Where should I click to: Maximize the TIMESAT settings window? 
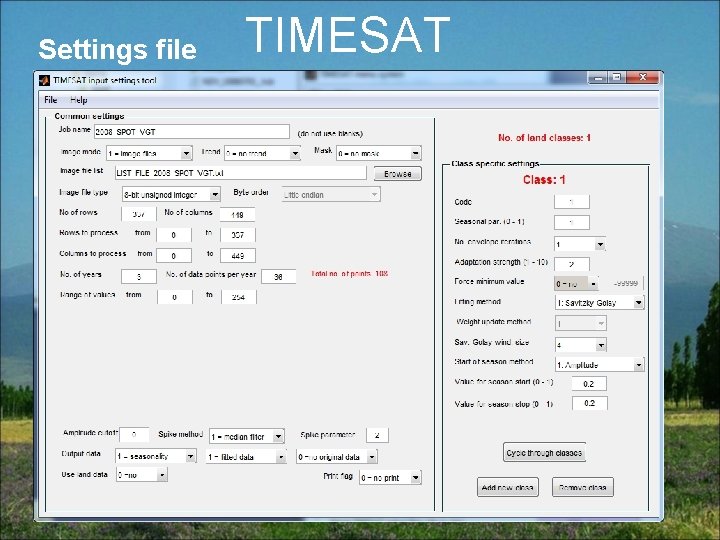pos(617,78)
